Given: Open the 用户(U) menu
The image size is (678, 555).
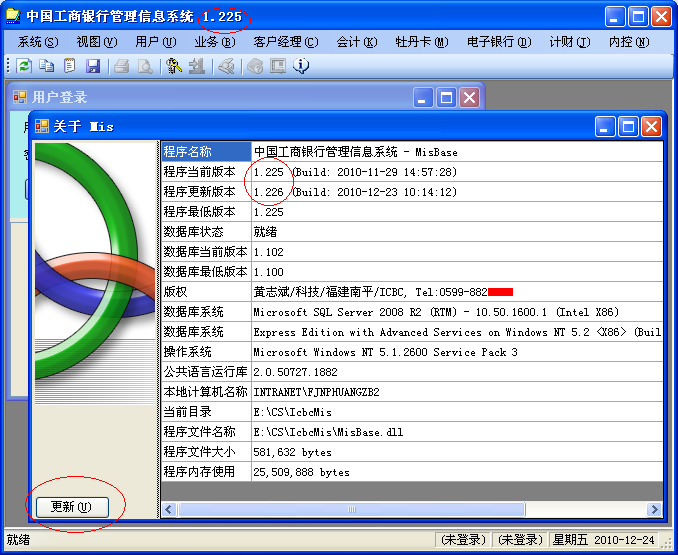Looking at the screenshot, I should click(x=156, y=42).
